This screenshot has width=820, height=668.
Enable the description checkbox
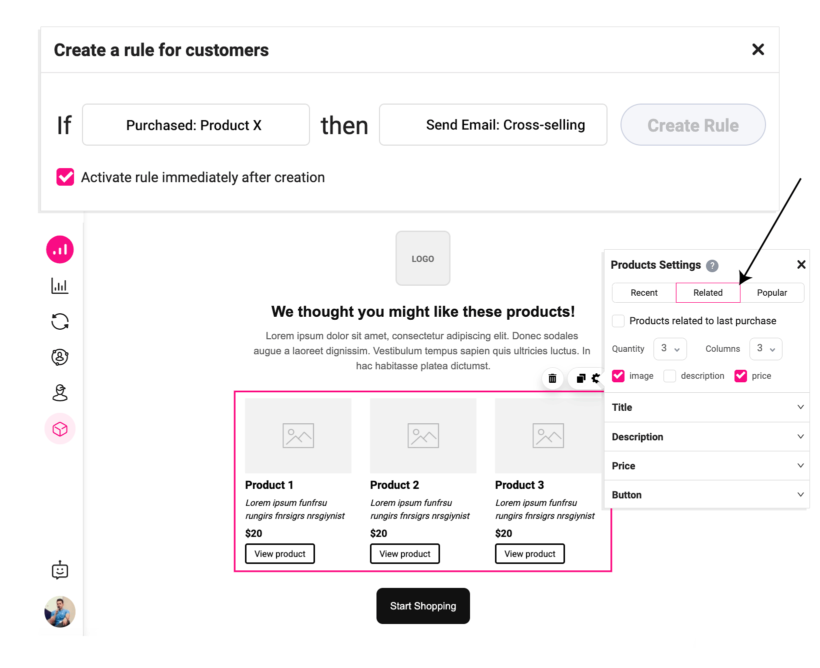pyautogui.click(x=670, y=376)
